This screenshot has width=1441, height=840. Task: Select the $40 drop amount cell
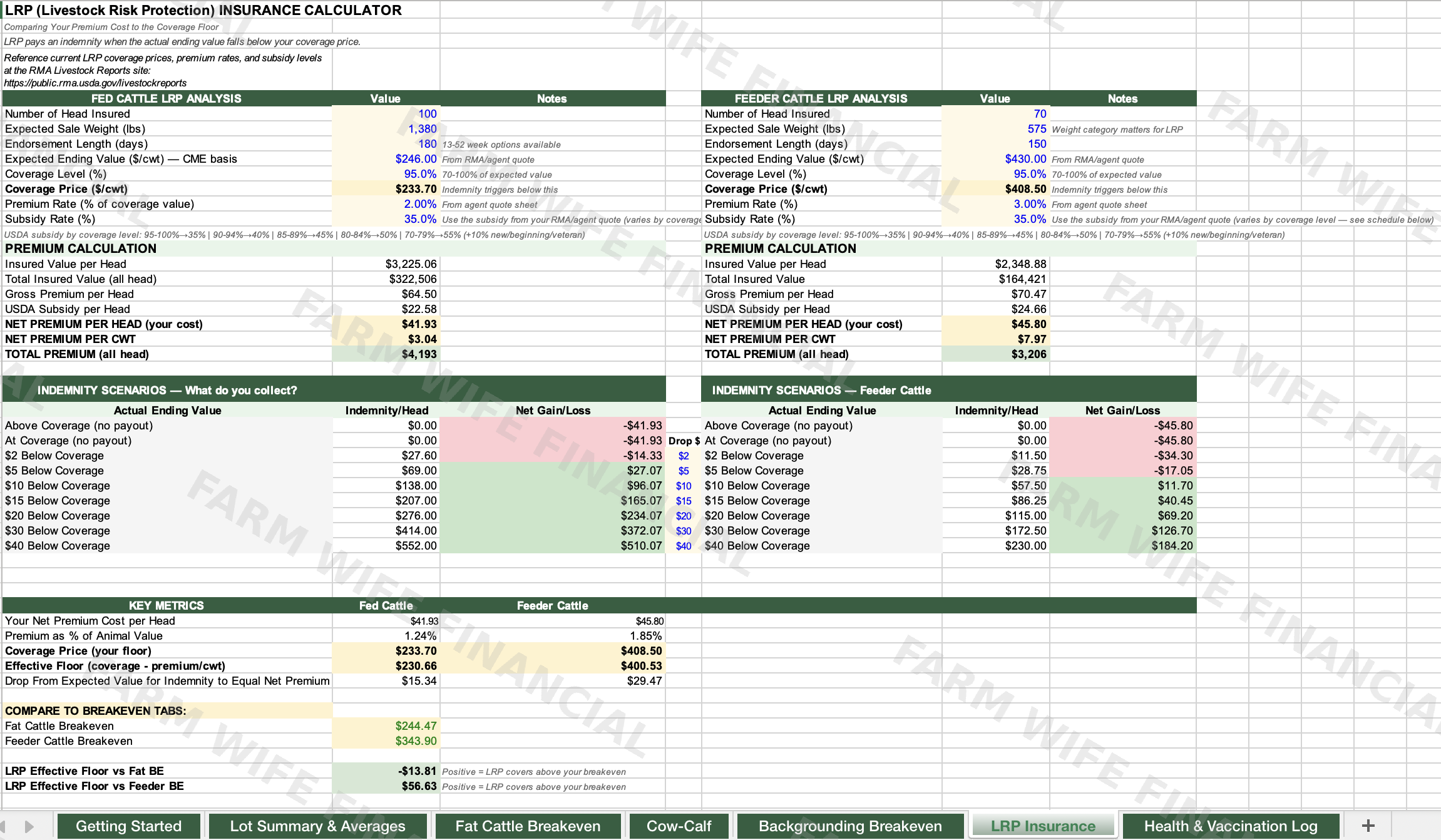point(684,546)
